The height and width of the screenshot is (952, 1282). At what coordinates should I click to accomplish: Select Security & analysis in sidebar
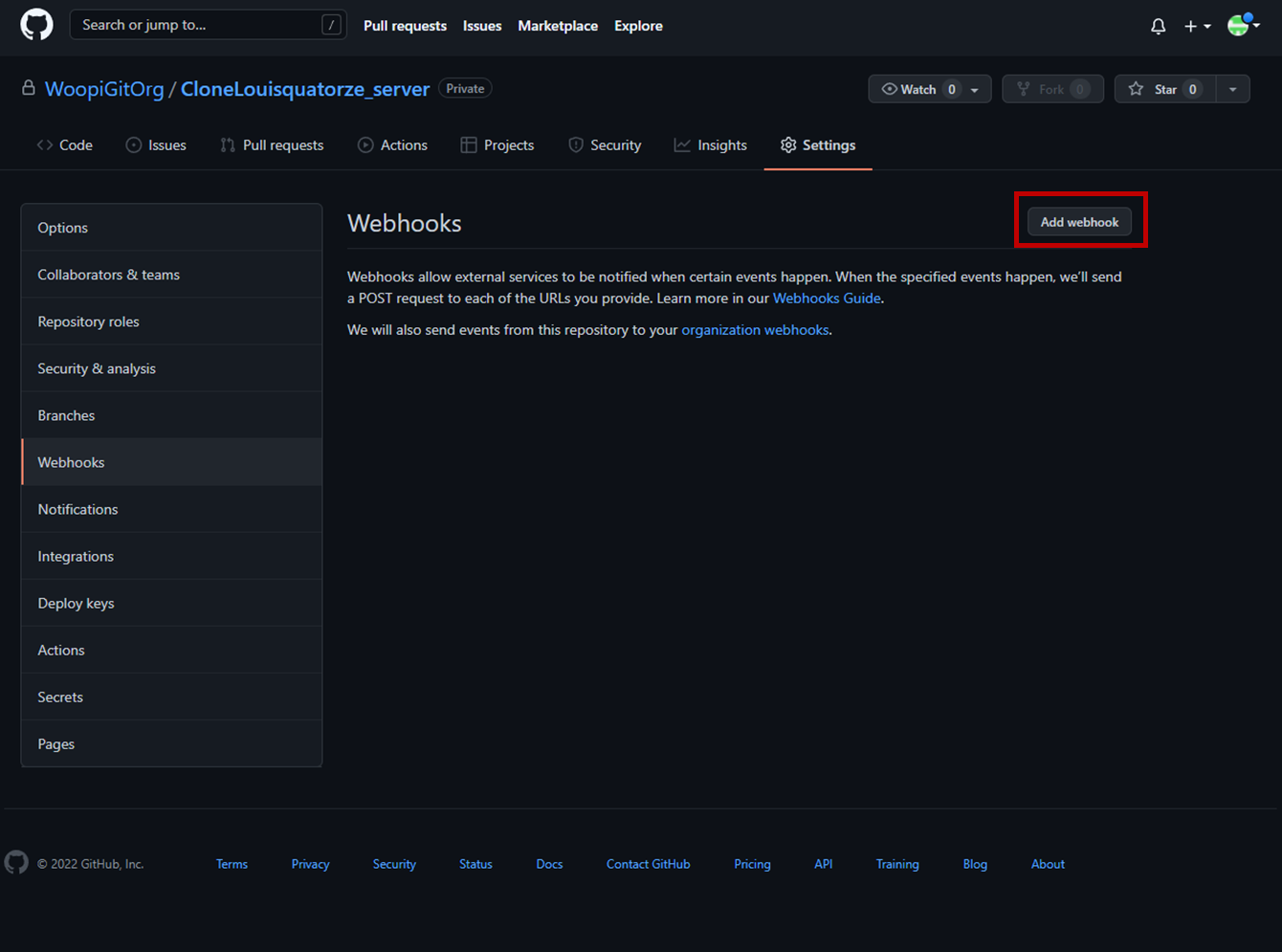tap(171, 368)
